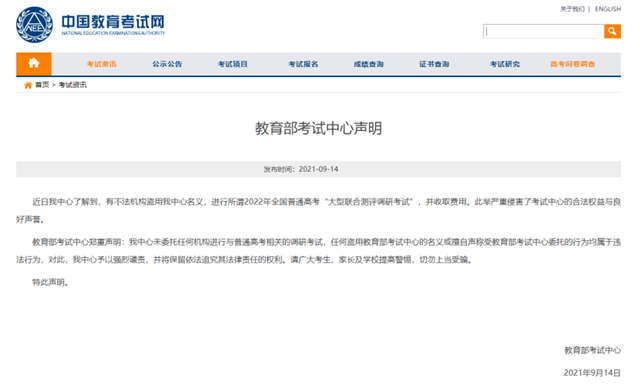Click the small house icon in breadcrumb
This screenshot has height=384, width=640.
28,85
